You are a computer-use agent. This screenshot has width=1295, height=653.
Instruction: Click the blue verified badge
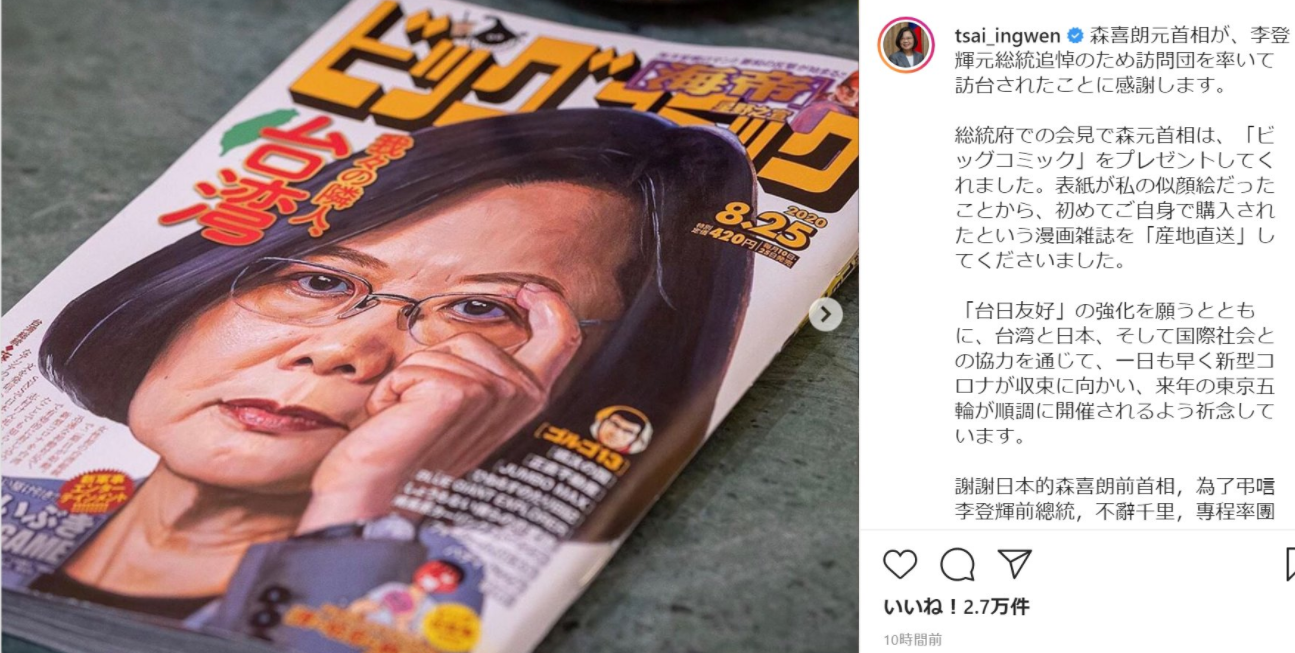(1074, 35)
